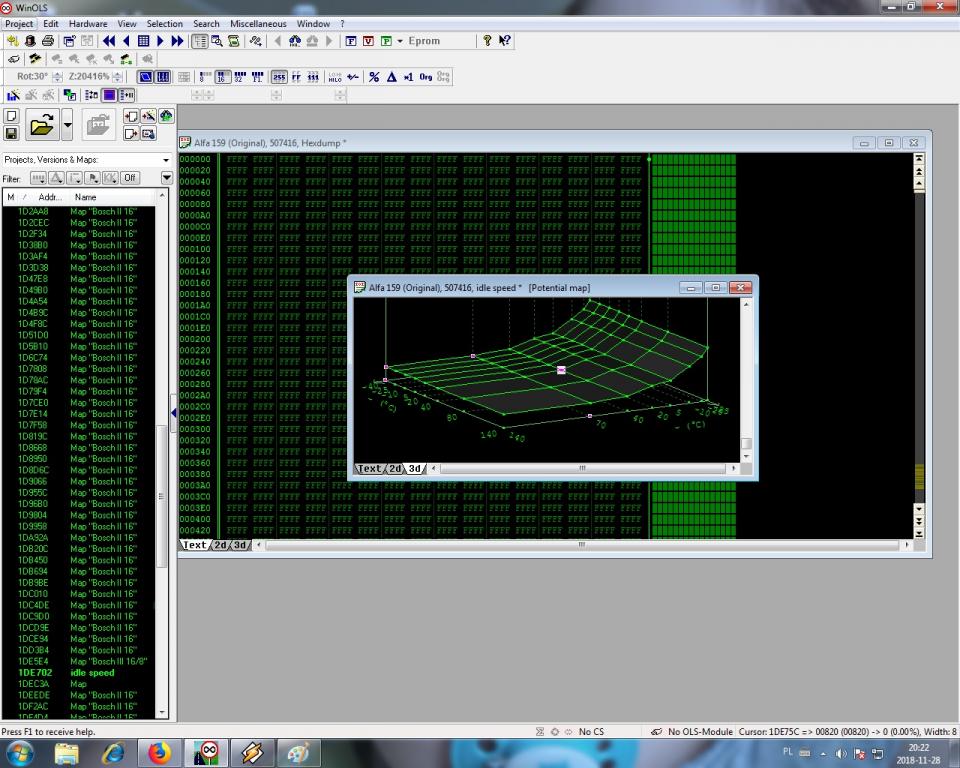Click the idle speed window horizontal scrollbar
Image resolution: width=960 pixels, height=768 pixels.
point(583,469)
